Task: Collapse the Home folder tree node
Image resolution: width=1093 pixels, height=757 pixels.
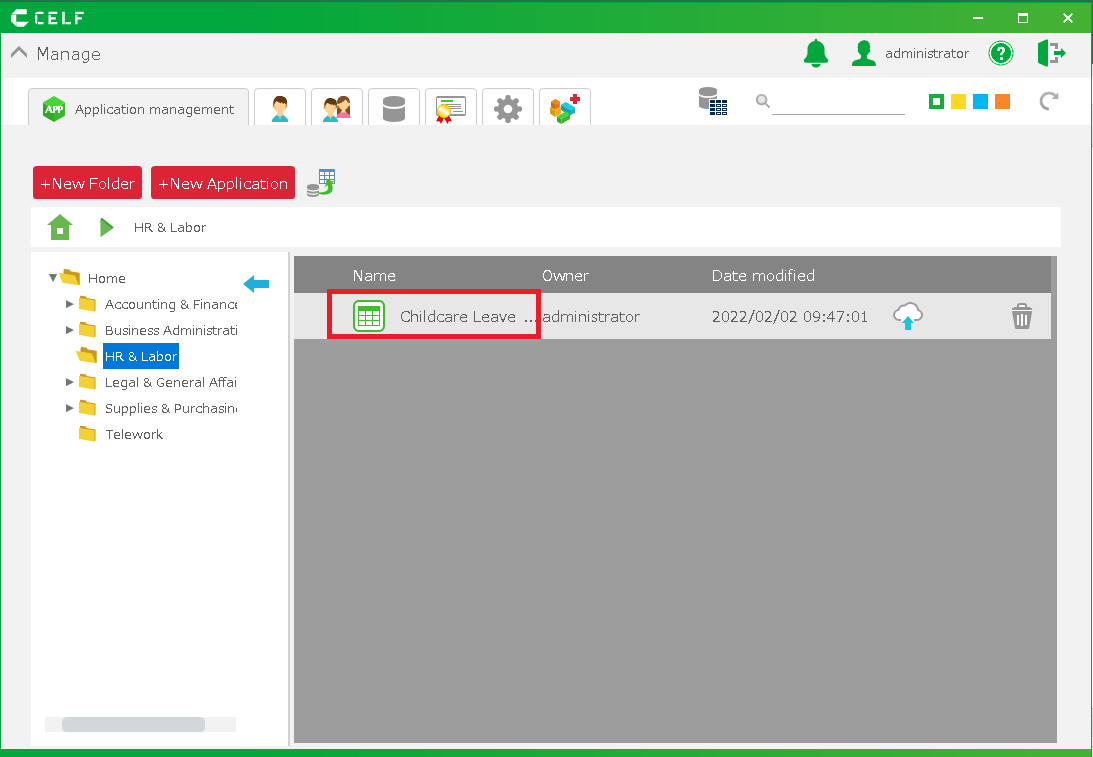Action: (x=53, y=278)
